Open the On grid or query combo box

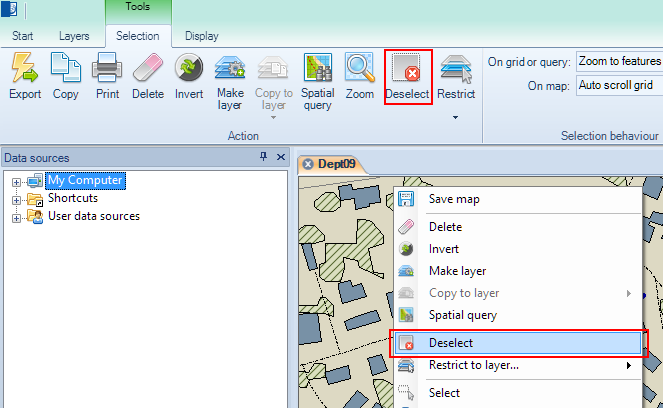pyautogui.click(x=619, y=62)
